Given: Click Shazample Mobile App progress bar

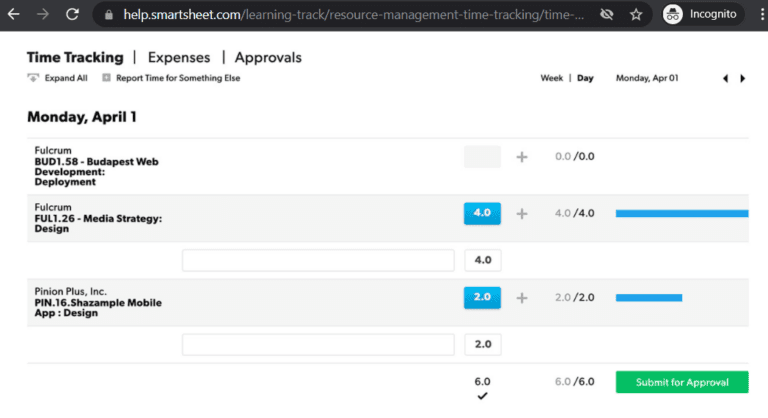Looking at the screenshot, I should (649, 297).
